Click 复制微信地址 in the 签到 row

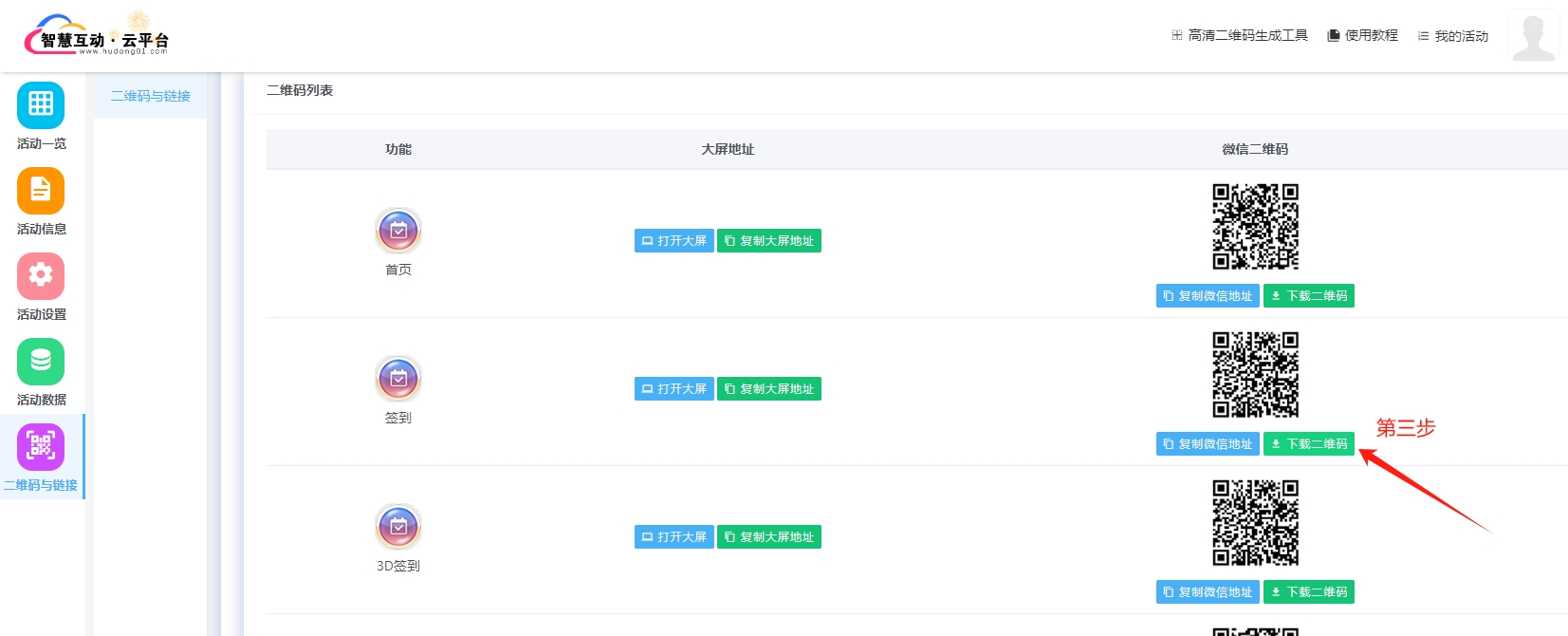tap(1208, 444)
